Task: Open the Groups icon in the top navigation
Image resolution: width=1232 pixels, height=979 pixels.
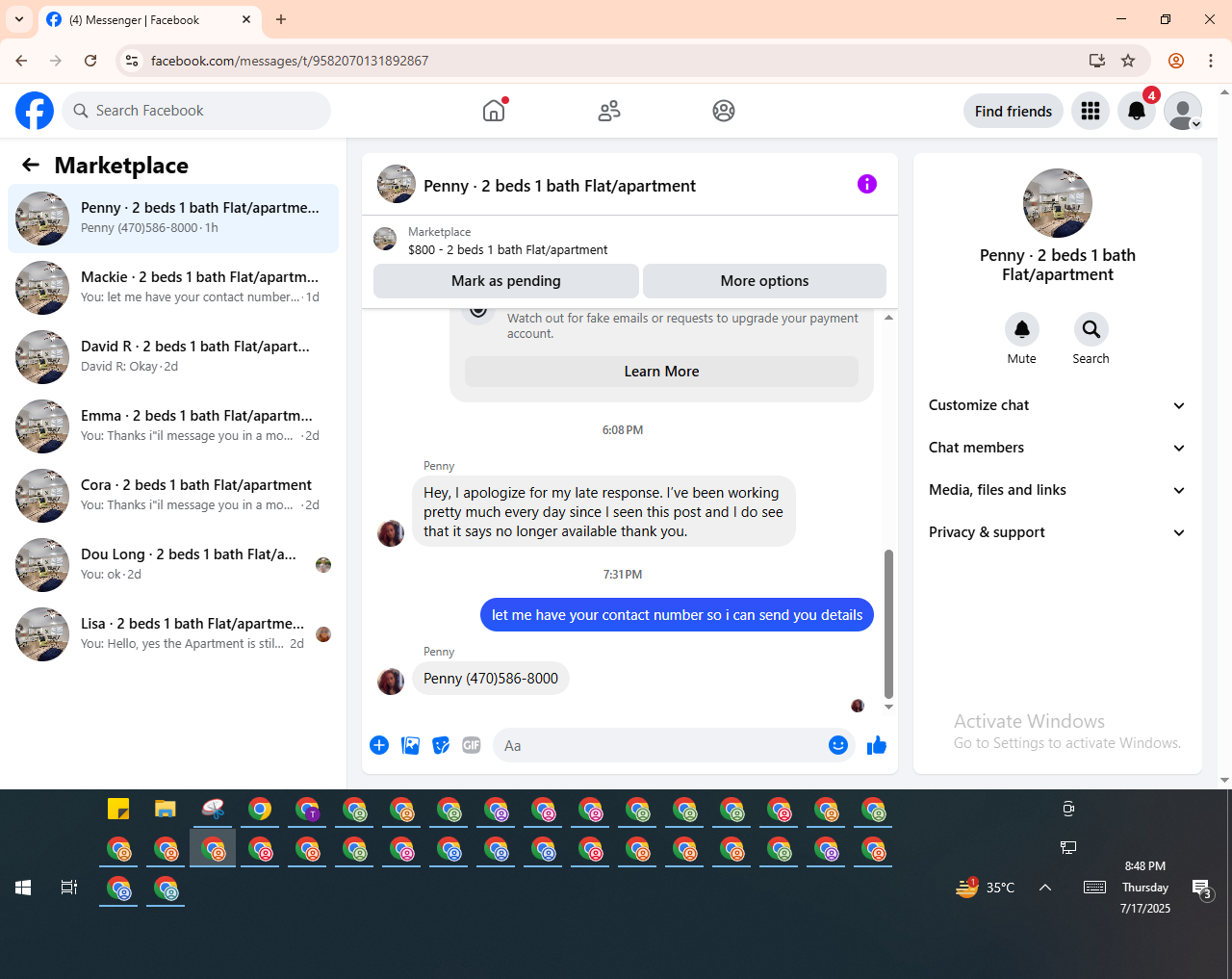Action: pos(724,111)
